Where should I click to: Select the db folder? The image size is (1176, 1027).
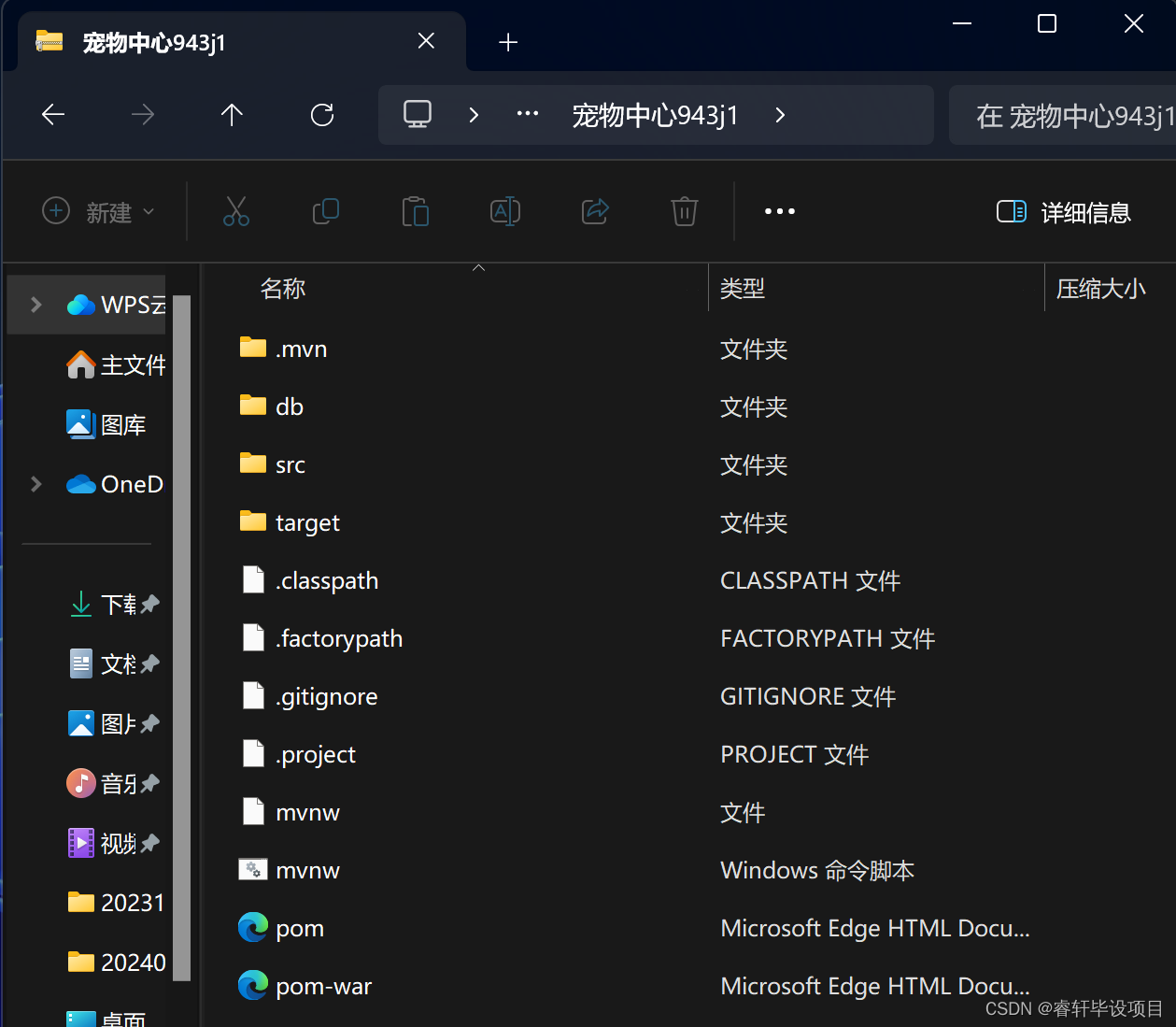(272, 407)
